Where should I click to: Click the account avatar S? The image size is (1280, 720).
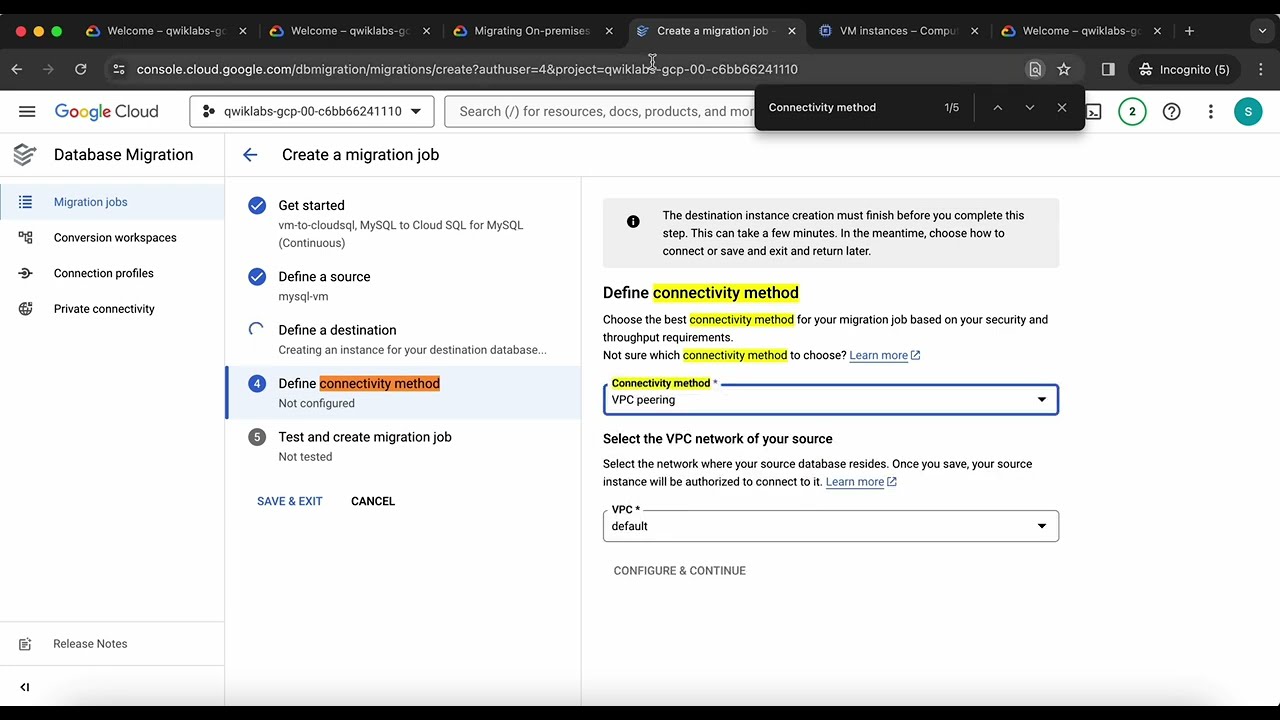pyautogui.click(x=1248, y=111)
